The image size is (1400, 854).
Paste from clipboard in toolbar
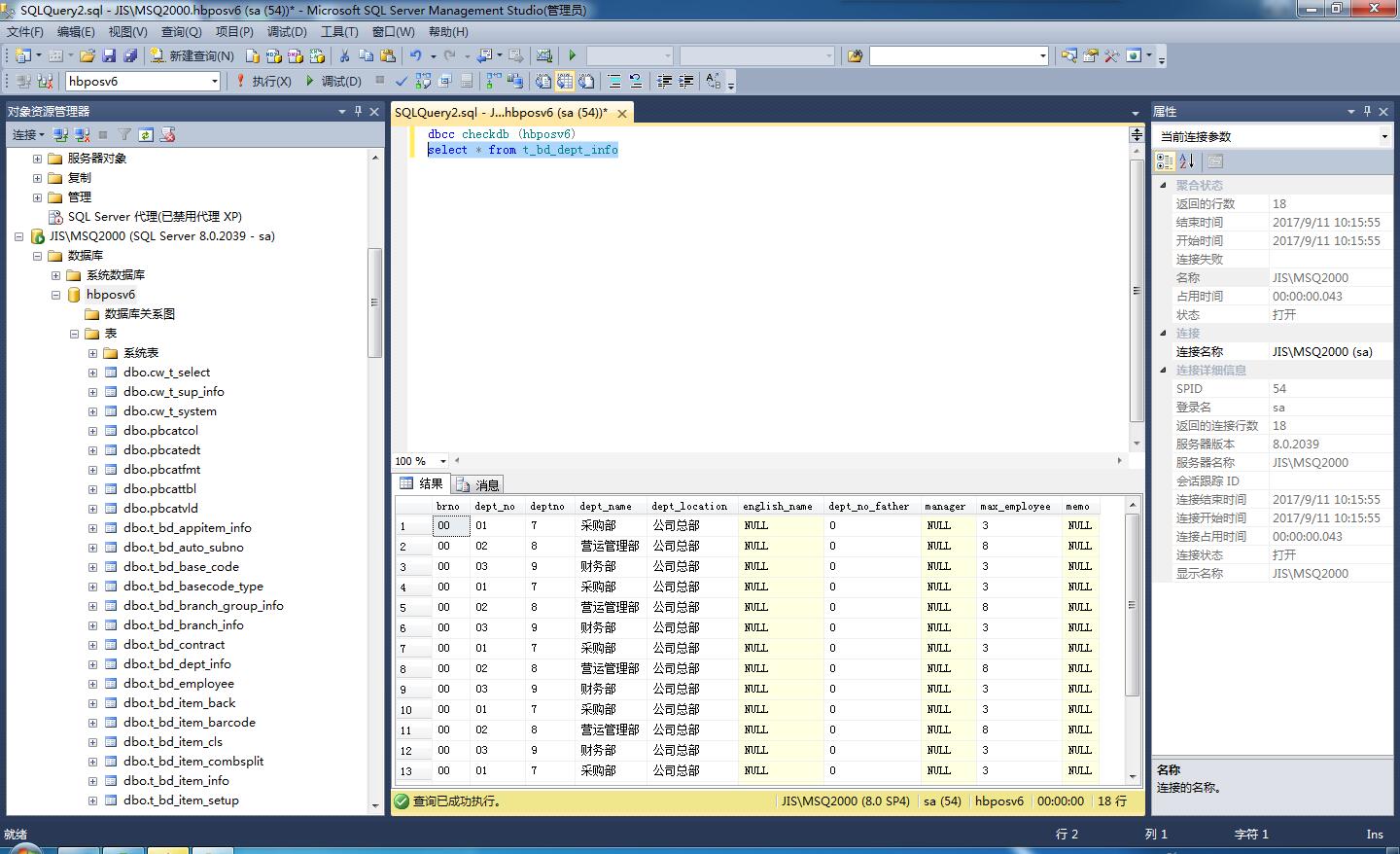click(x=388, y=55)
